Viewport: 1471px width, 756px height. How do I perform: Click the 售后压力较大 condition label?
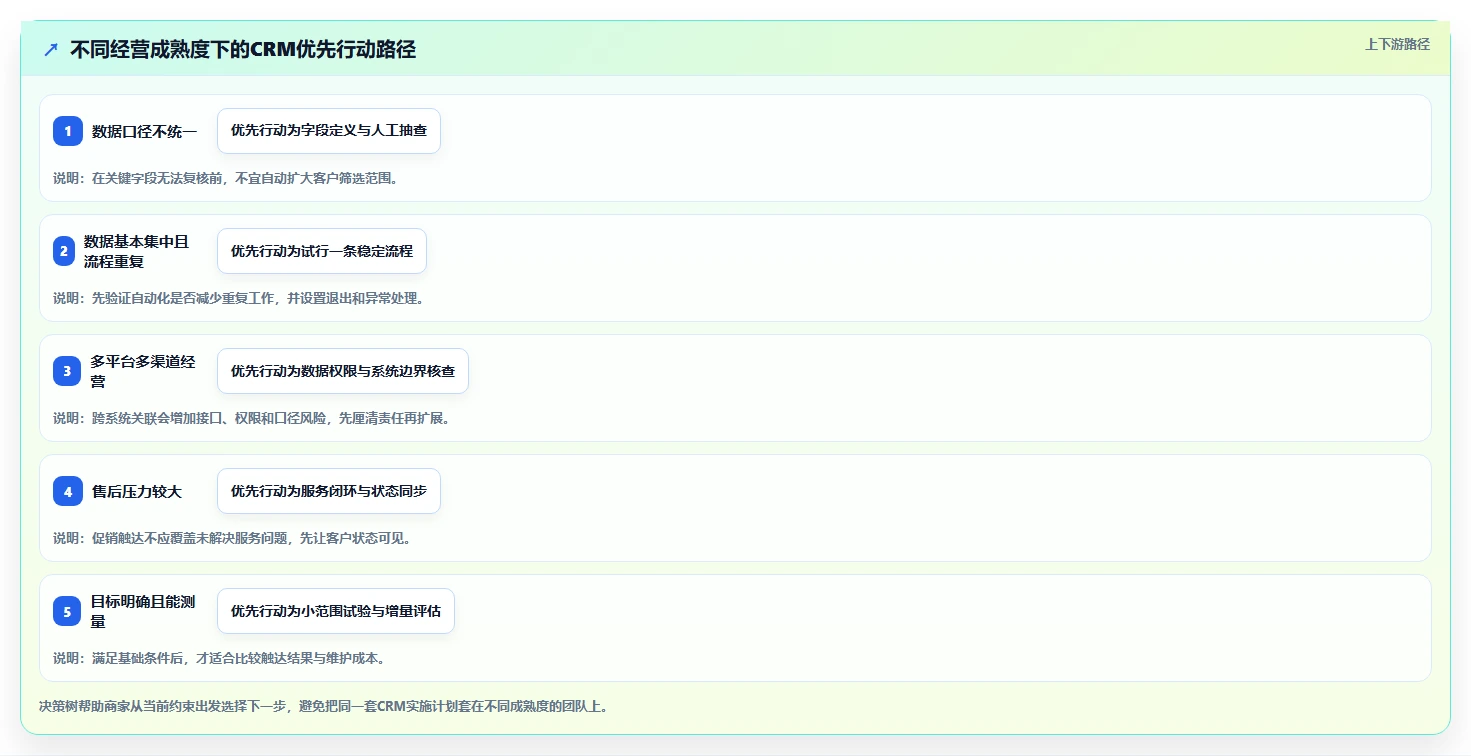137,491
